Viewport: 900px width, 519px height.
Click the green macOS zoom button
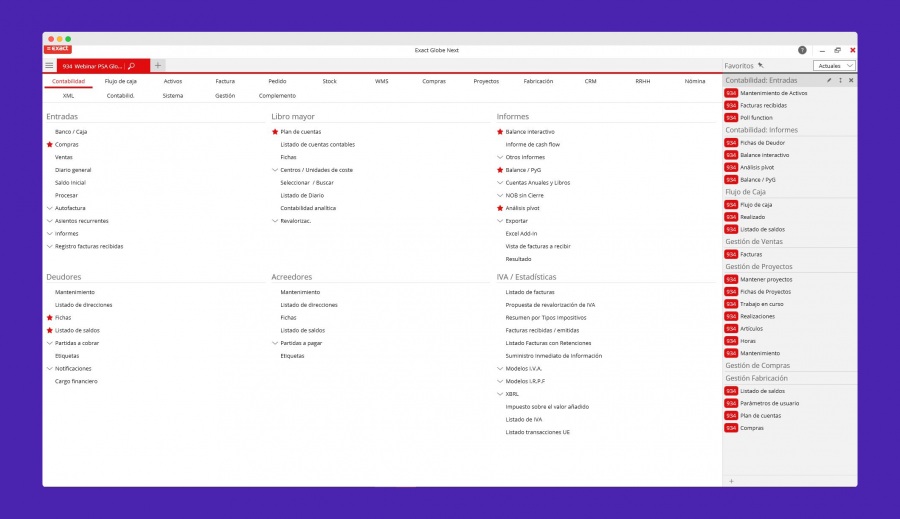[68, 39]
